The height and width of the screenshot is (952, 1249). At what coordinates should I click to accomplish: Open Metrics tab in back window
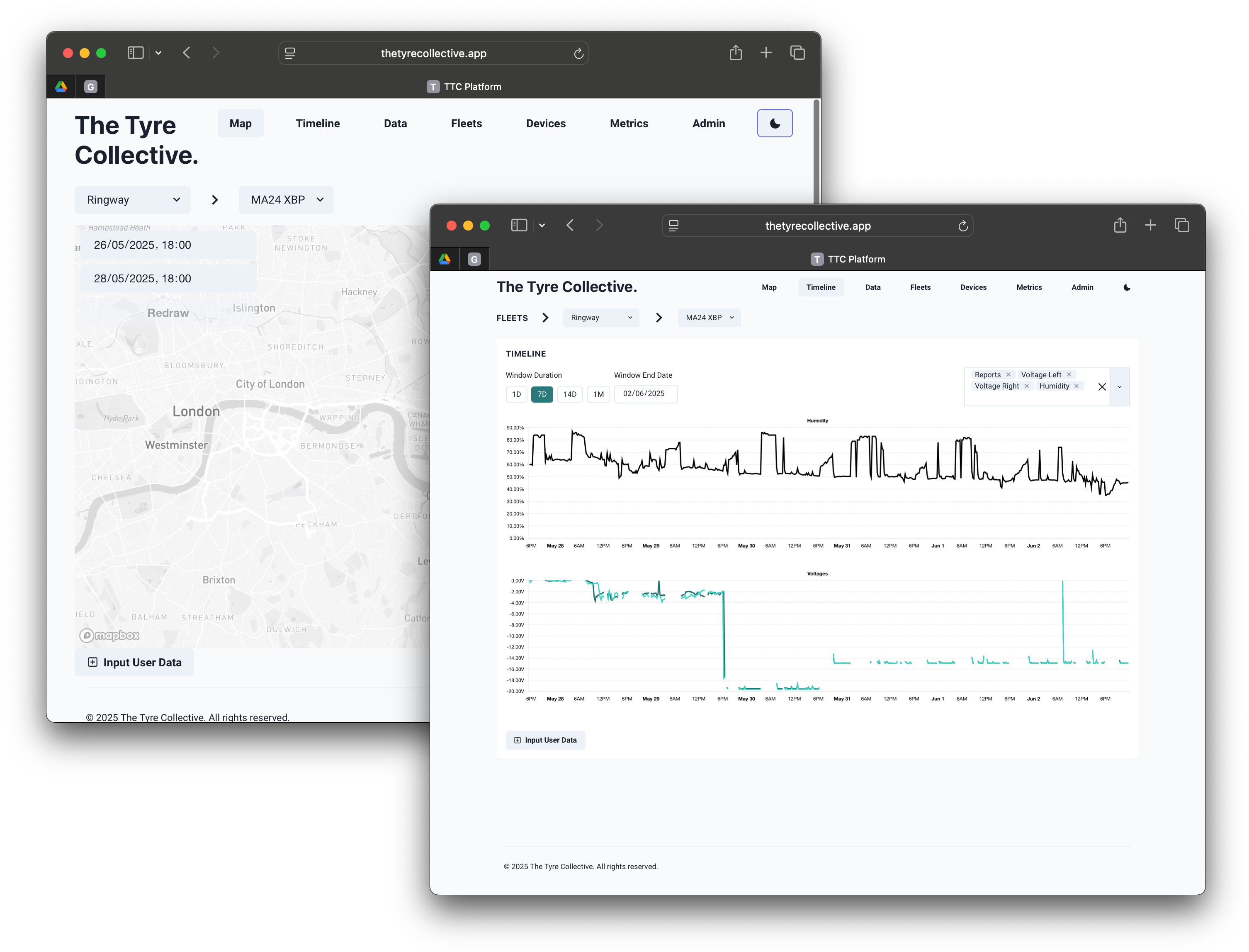(x=629, y=124)
